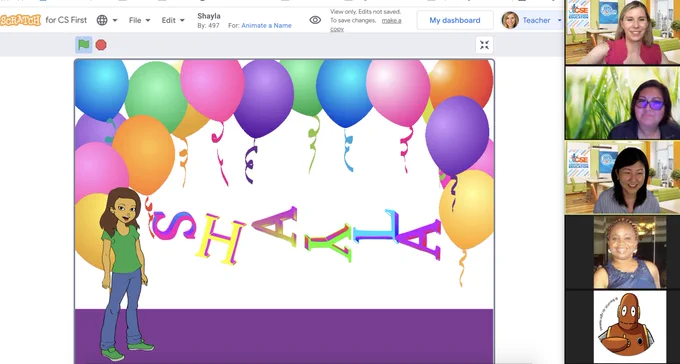
Task: Click the project title Shayla
Action: (209, 16)
